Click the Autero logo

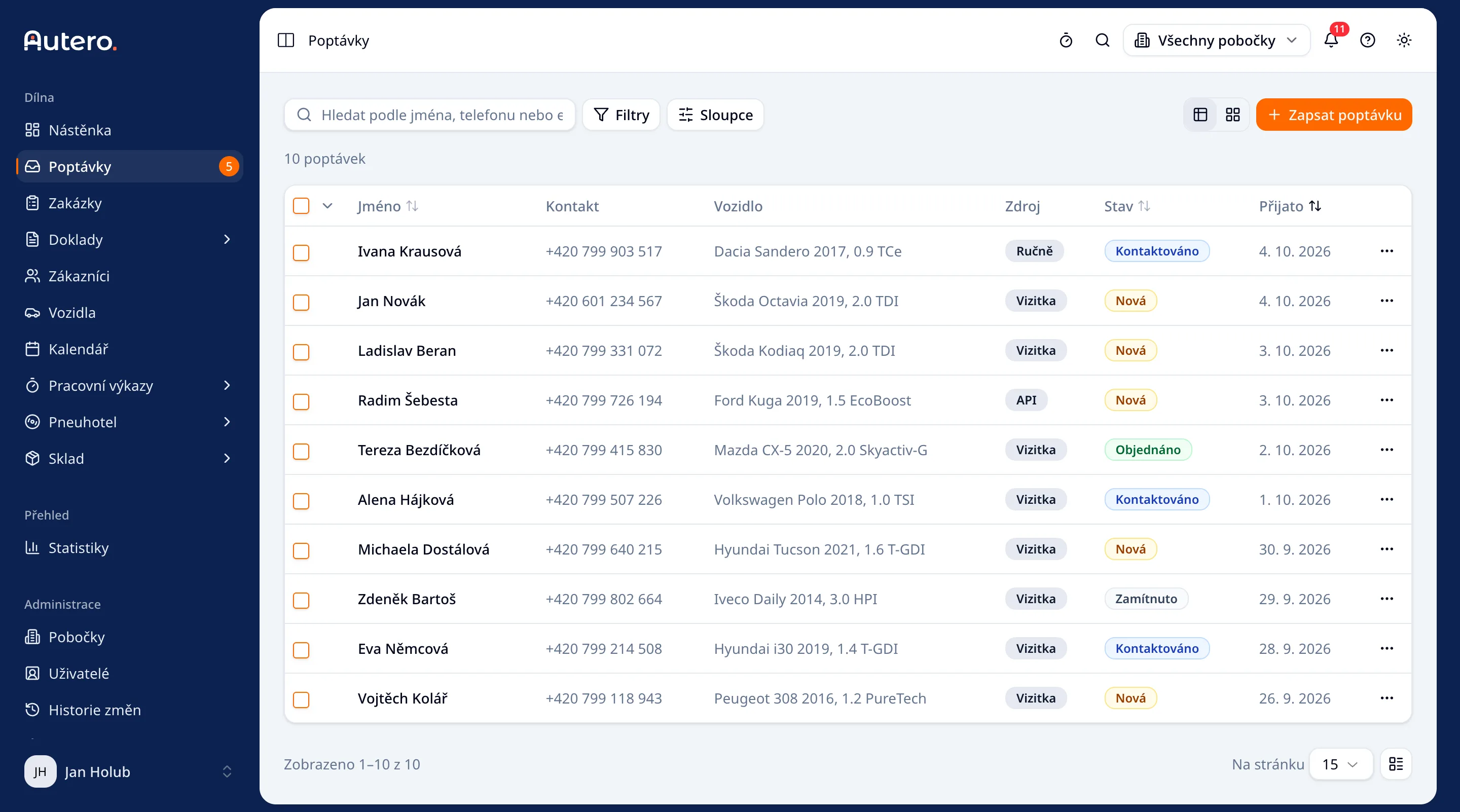coord(70,41)
